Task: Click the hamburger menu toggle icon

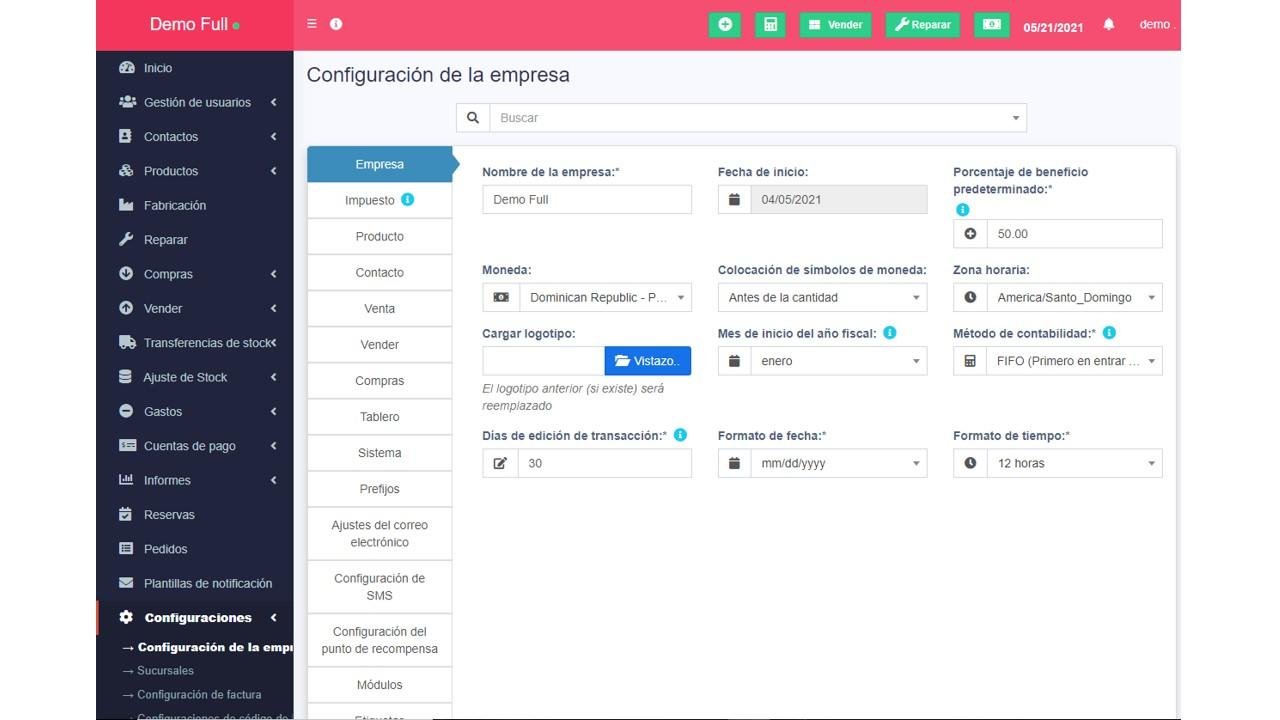Action: click(x=312, y=24)
